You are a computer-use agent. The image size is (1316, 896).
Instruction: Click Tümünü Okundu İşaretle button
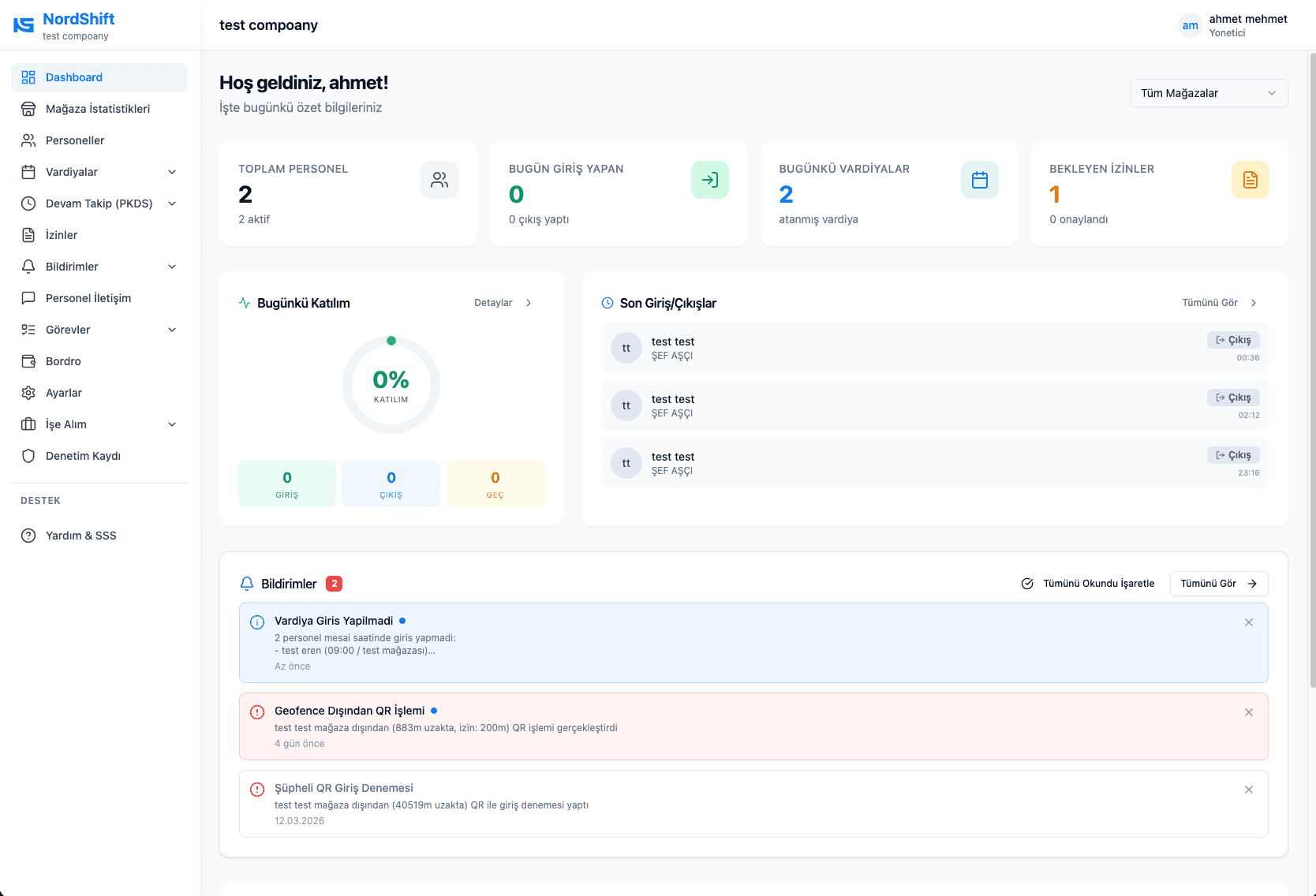1087,584
